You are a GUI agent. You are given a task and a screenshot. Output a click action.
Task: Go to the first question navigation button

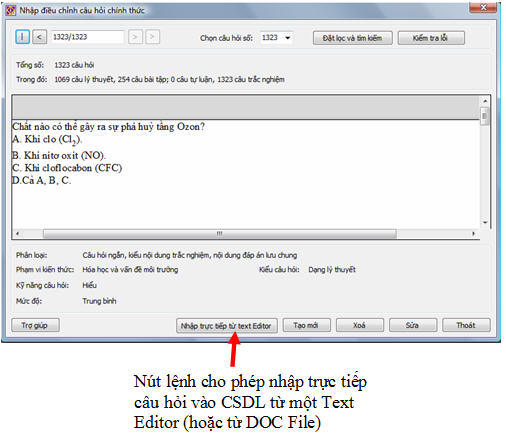(22, 37)
